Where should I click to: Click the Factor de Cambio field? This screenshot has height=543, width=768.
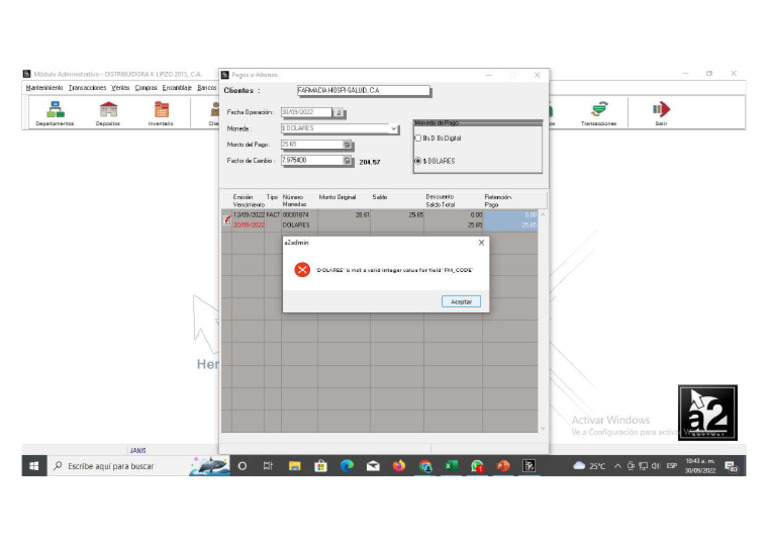(312, 161)
